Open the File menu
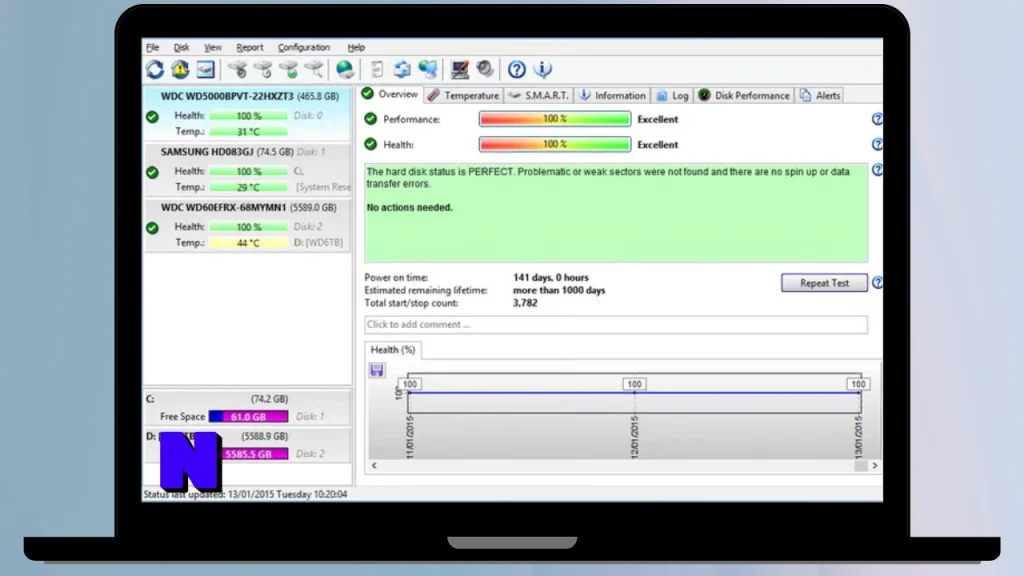The width and height of the screenshot is (1024, 576). [152, 47]
